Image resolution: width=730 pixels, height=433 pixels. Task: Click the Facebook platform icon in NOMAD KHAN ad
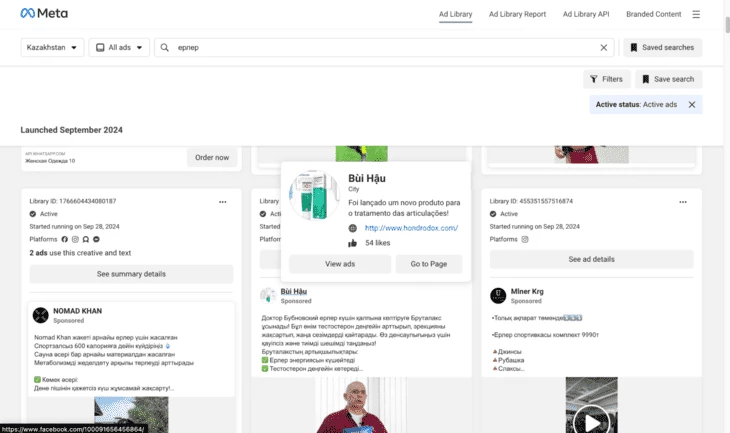tap(65, 239)
